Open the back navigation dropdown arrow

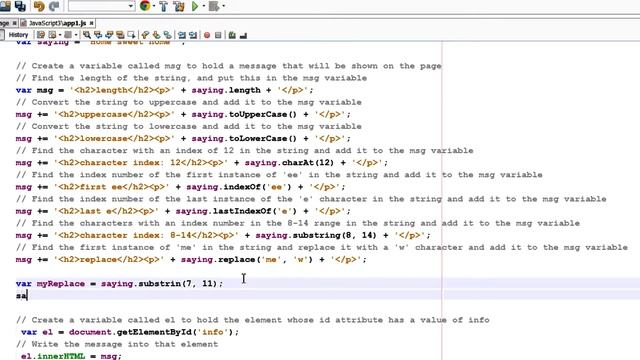point(60,35)
